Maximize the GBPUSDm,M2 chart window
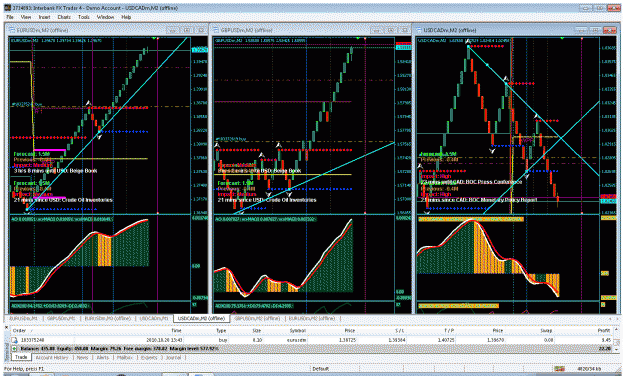Screen dimensions: 625x376 (x=390, y=30)
